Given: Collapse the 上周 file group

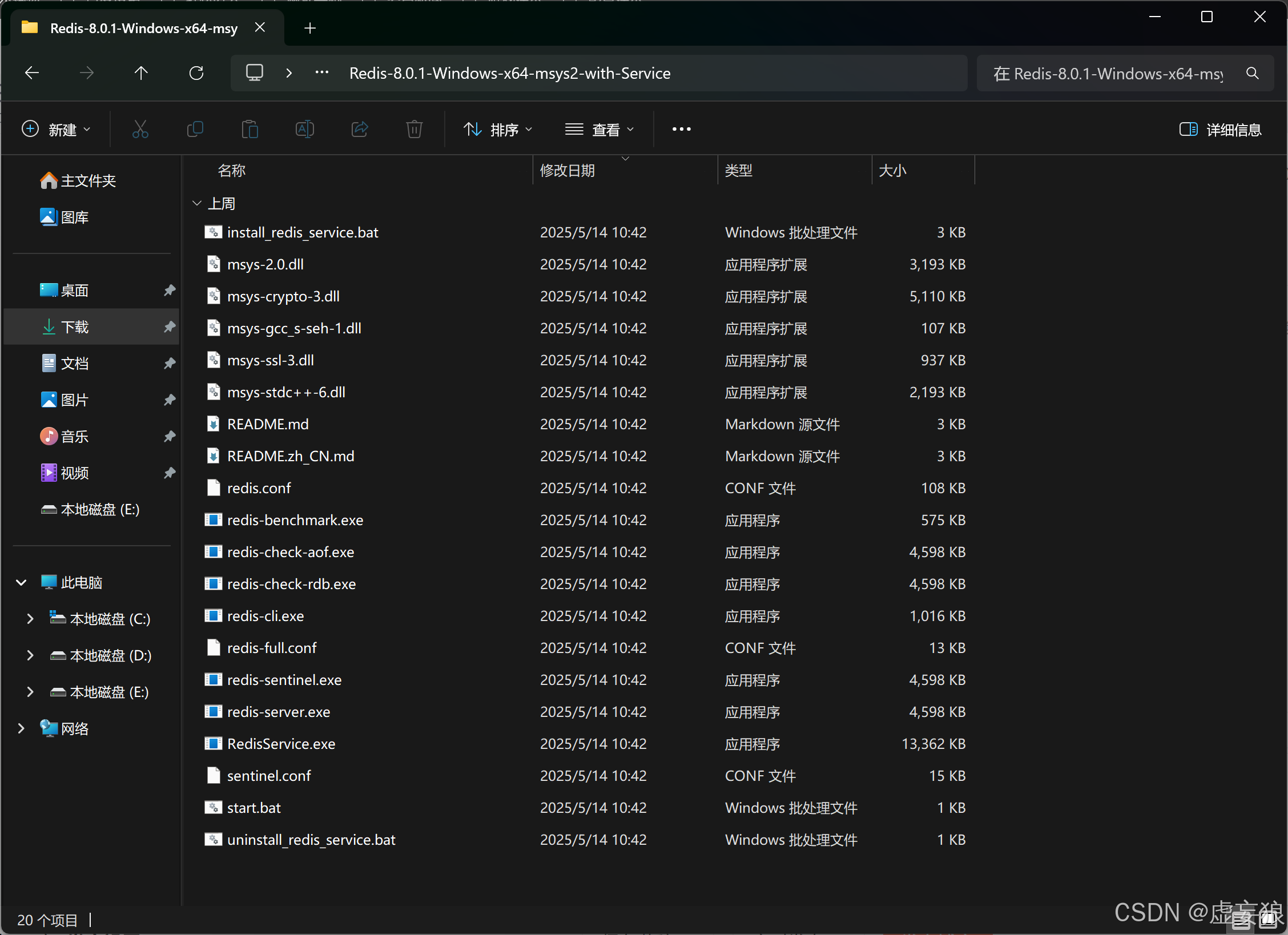Looking at the screenshot, I should click(197, 203).
